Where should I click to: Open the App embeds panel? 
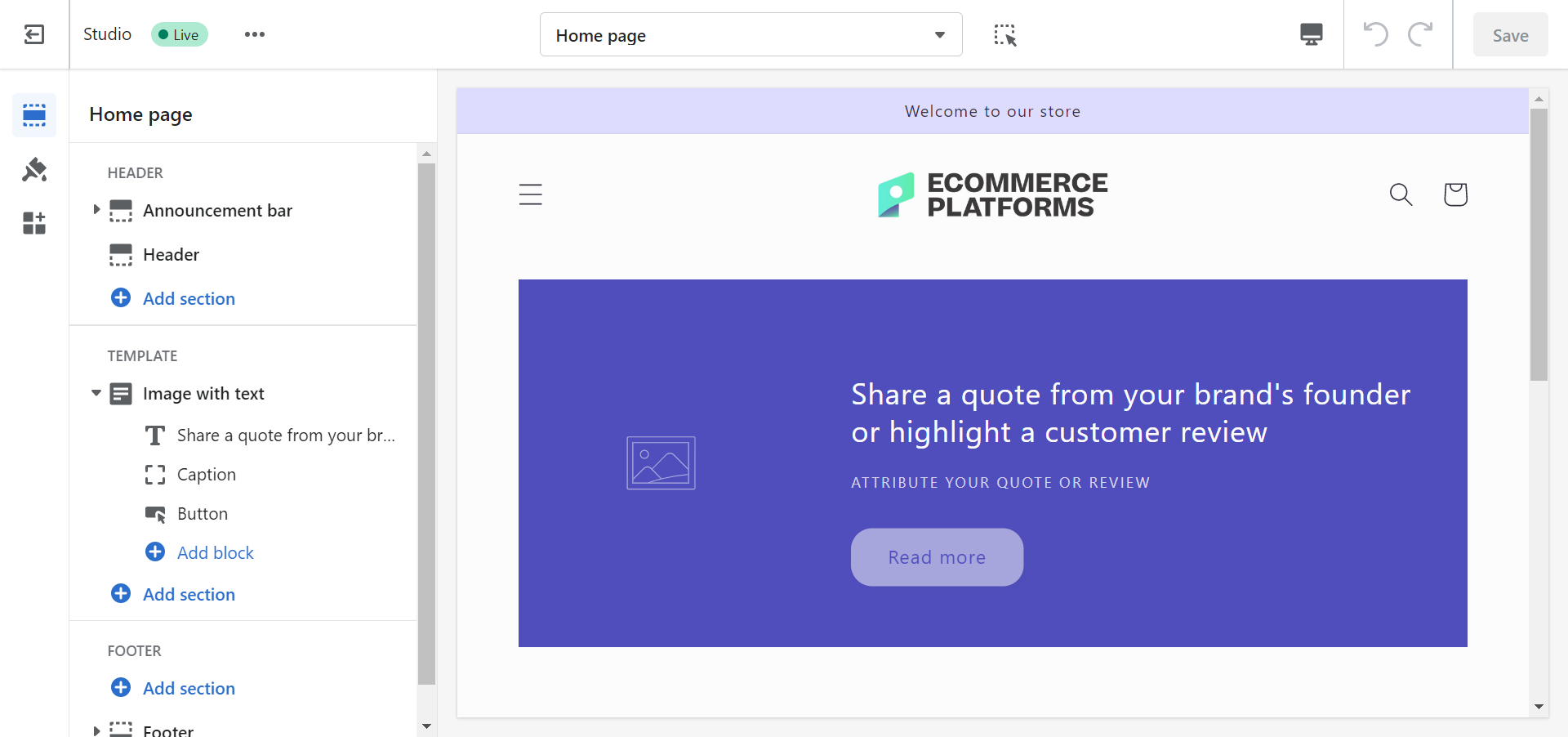pos(33,222)
